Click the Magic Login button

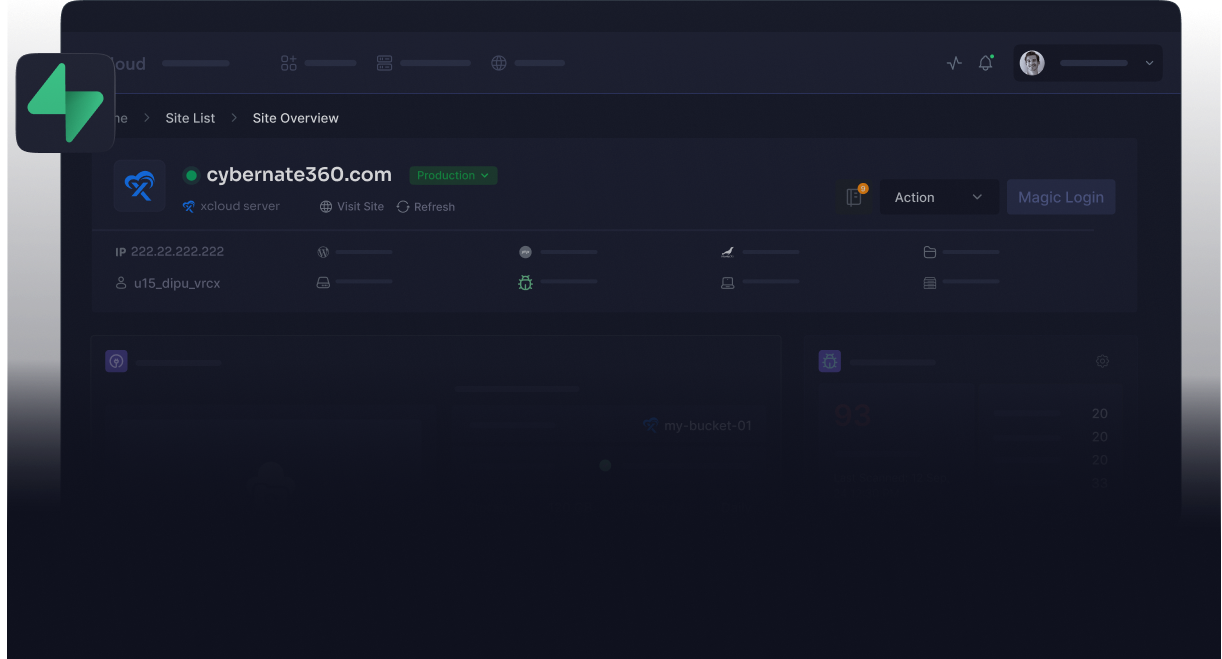click(1061, 197)
